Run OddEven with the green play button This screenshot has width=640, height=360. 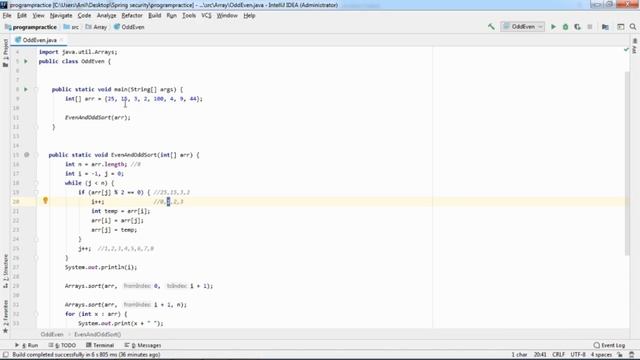click(x=553, y=27)
